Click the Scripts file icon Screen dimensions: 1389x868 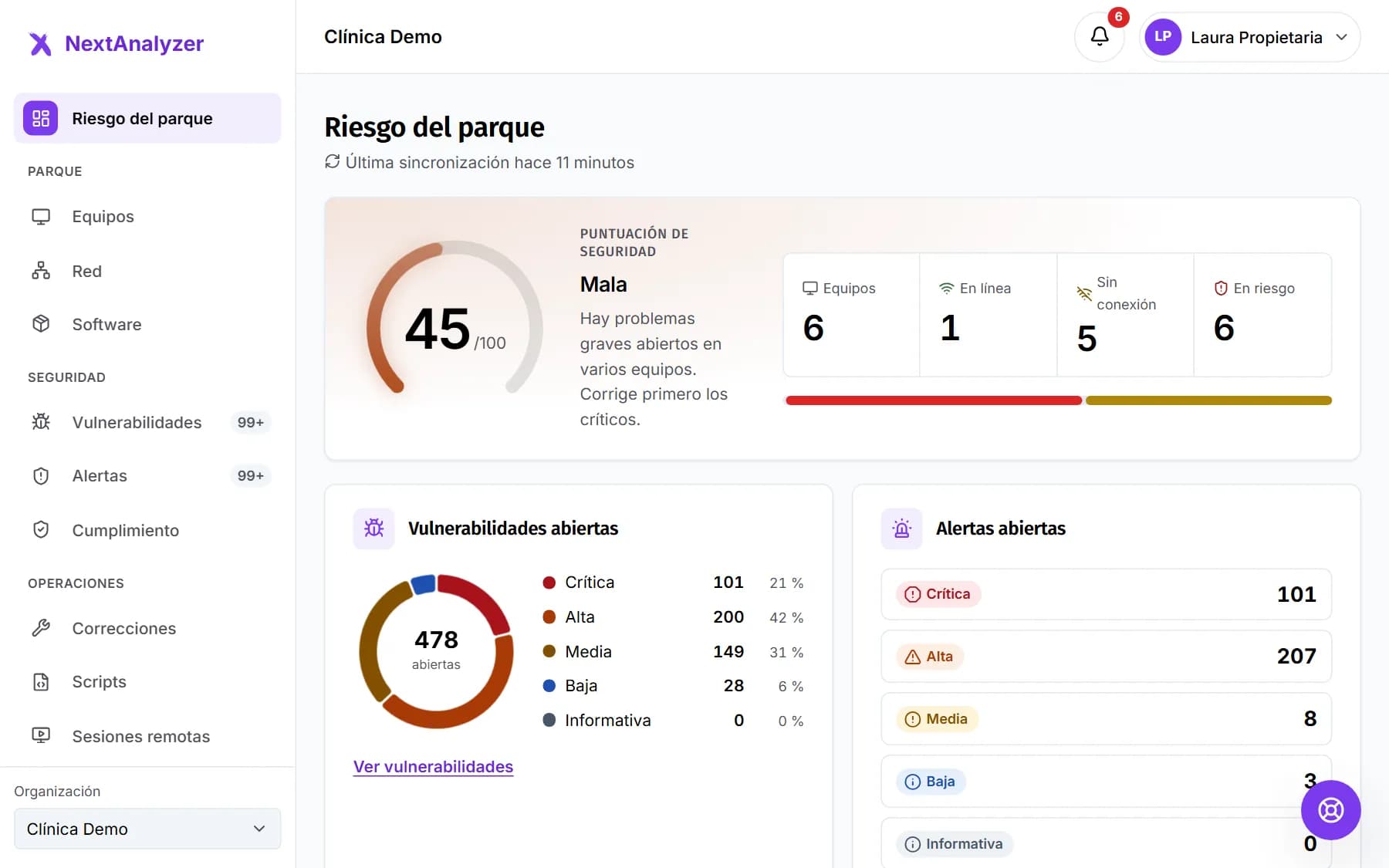click(41, 682)
